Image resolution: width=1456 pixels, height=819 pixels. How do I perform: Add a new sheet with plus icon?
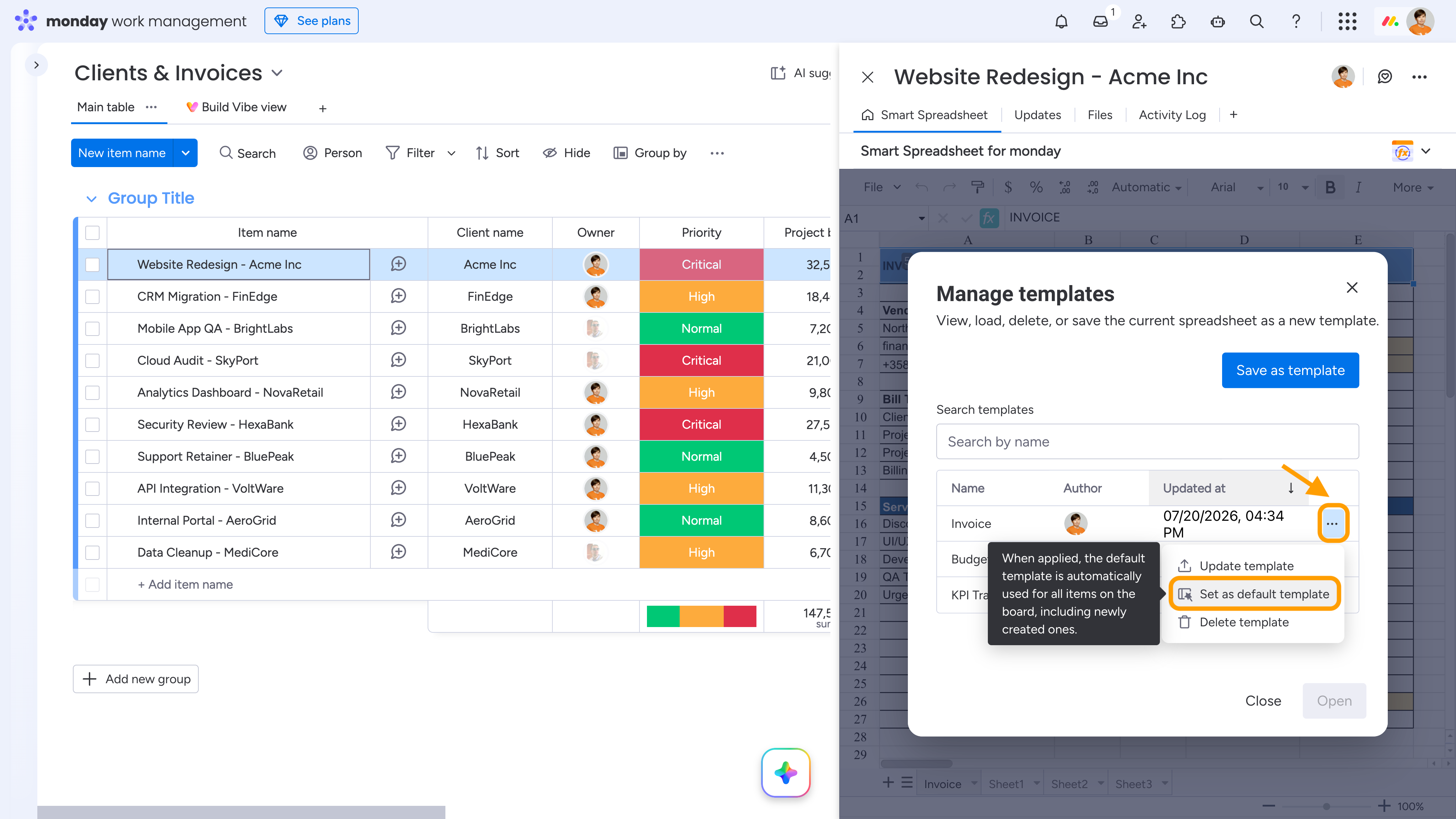888,783
